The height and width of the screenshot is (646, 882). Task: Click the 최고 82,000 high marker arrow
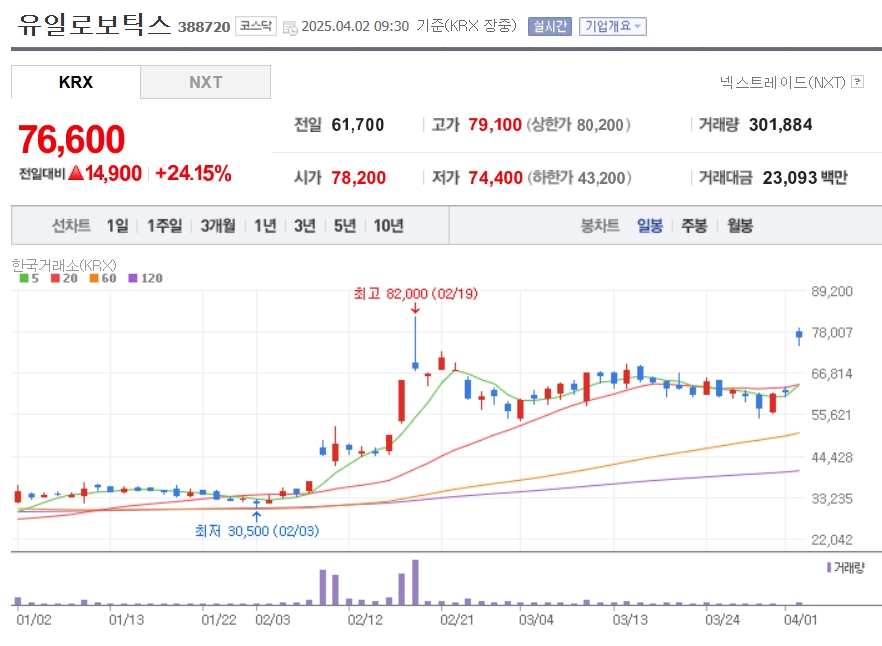coord(415,308)
